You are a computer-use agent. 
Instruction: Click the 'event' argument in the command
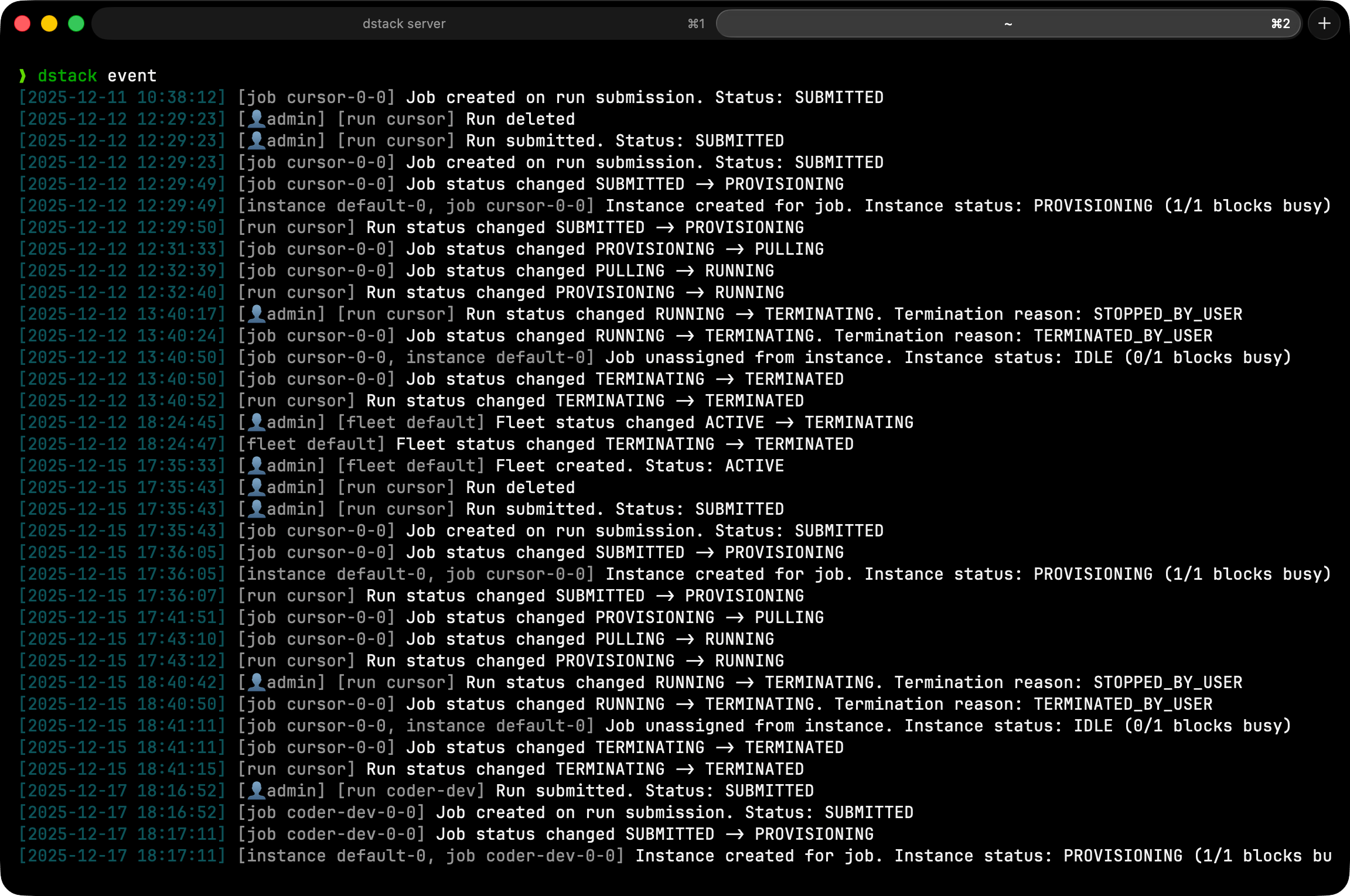[132, 76]
